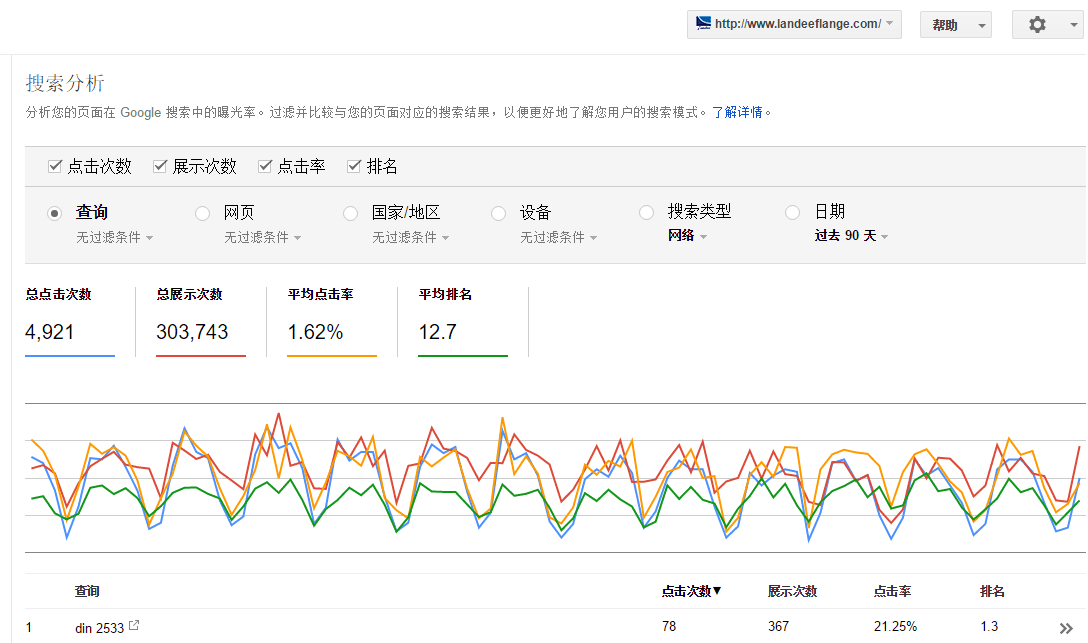Image resolution: width=1088 pixels, height=643 pixels.
Task: Sort table by 点击率 column
Action: 892,591
